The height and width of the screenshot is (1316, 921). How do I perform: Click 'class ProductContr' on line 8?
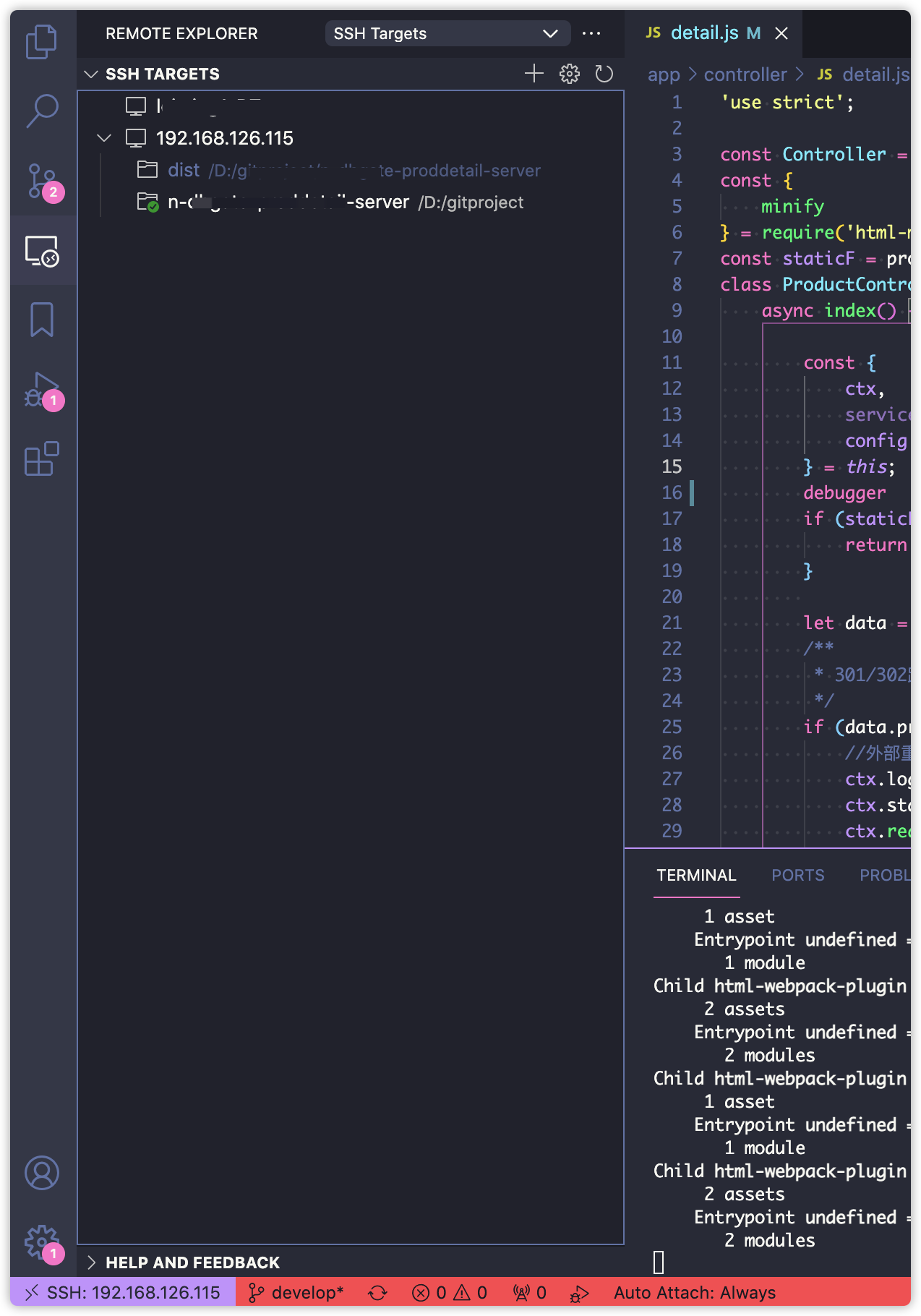(x=815, y=284)
